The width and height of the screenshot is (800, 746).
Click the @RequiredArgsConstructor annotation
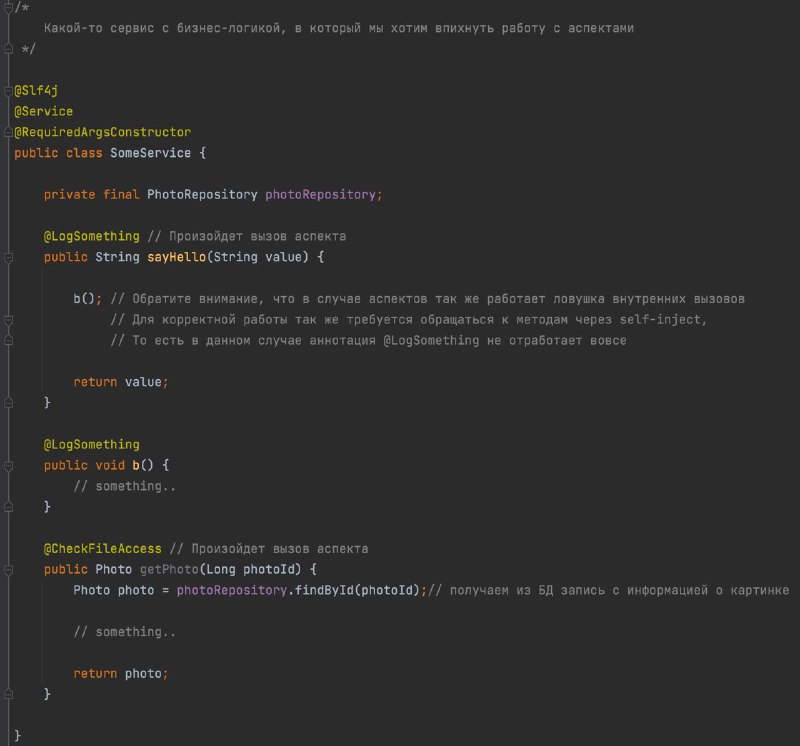pyautogui.click(x=103, y=132)
